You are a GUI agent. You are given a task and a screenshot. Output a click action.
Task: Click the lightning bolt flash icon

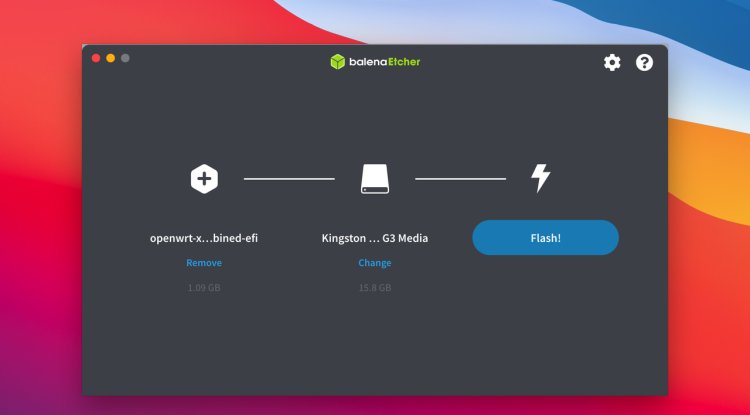pos(540,179)
